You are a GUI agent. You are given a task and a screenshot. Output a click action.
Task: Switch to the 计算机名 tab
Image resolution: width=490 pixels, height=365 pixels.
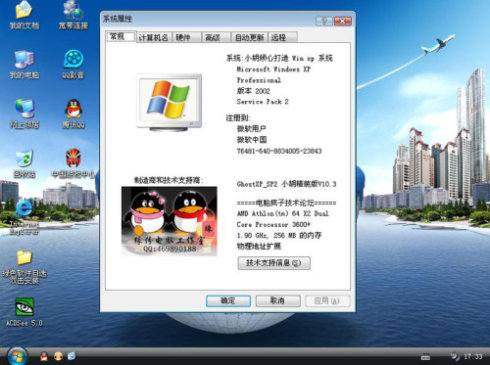coord(154,37)
